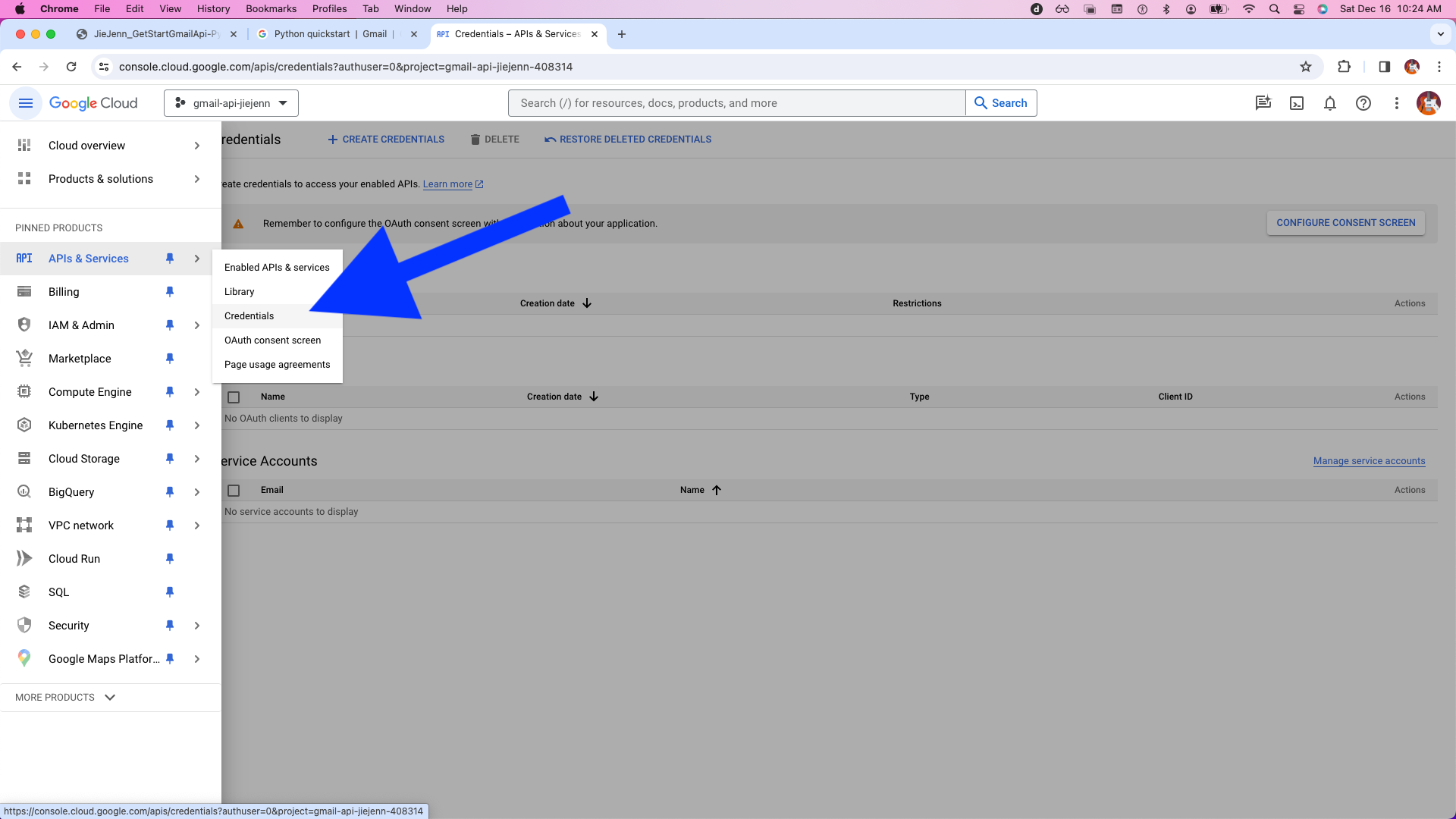
Task: Expand Kubernetes Engine submenu chevron
Action: 197,425
